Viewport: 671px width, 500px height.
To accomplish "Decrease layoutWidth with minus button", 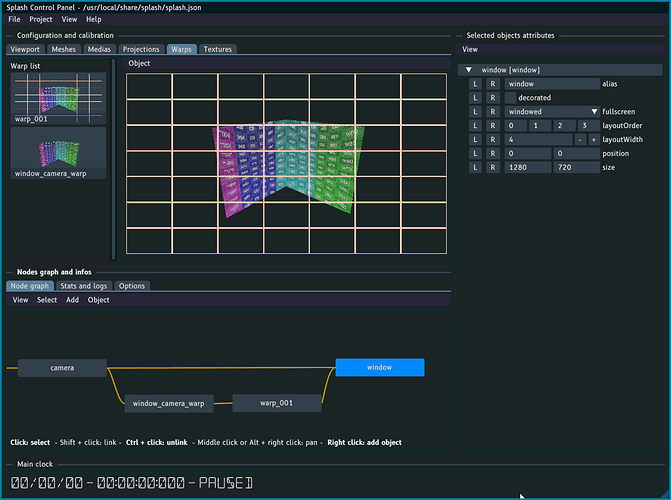I will 580,140.
